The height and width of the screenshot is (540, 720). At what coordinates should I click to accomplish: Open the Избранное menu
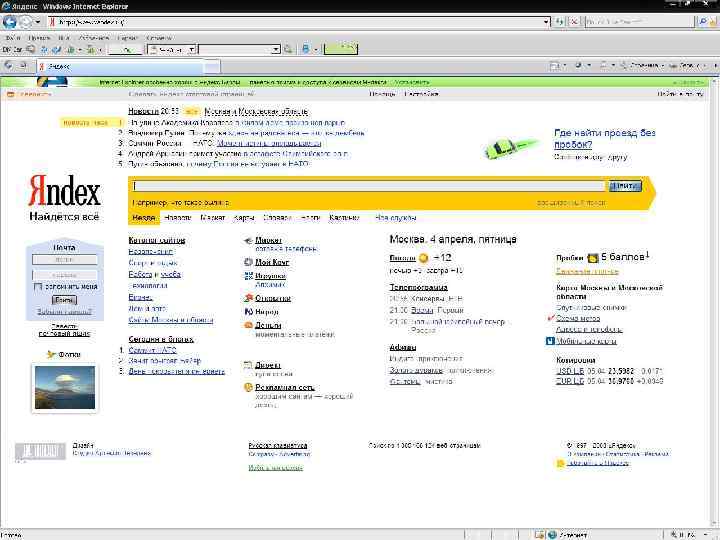pyautogui.click(x=94, y=38)
